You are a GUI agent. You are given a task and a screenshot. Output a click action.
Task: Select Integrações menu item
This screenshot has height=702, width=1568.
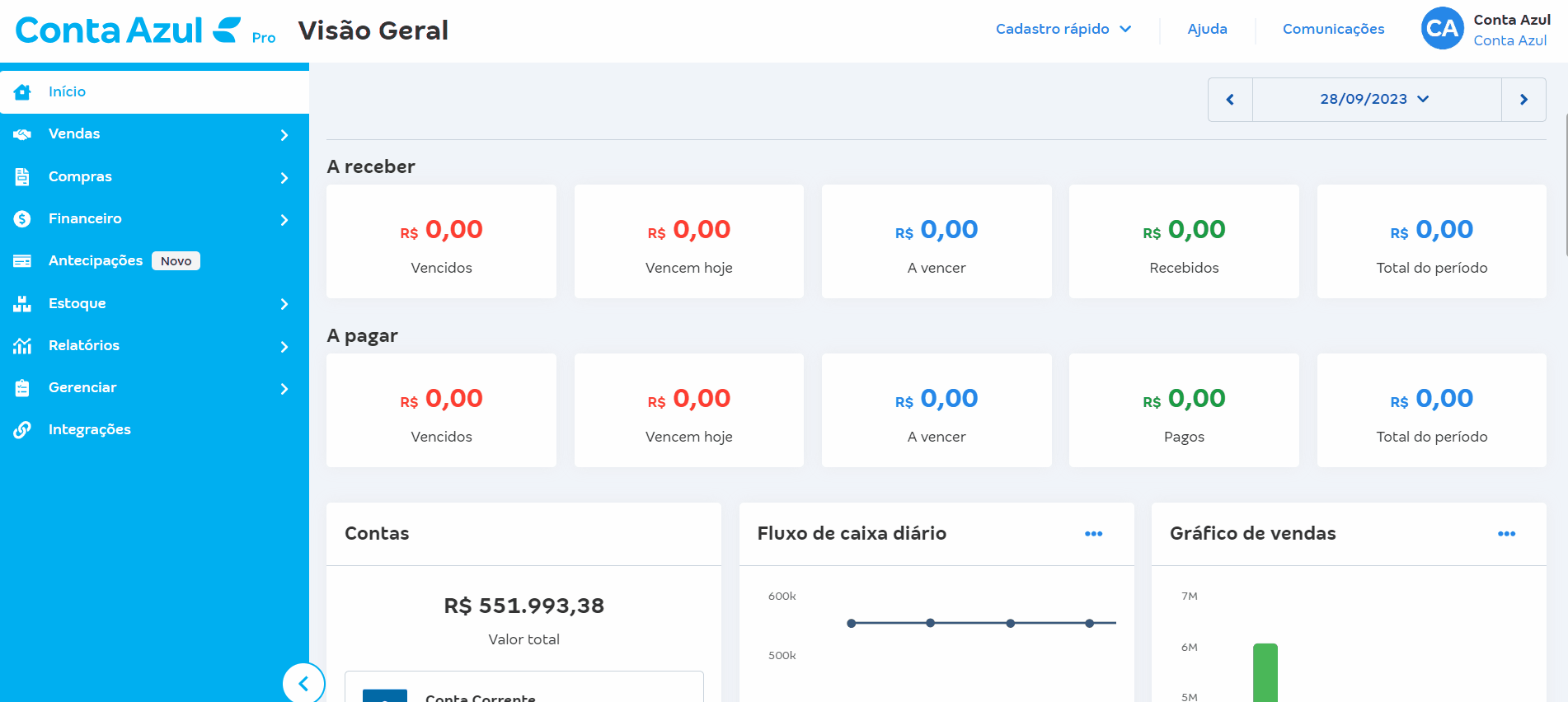pyautogui.click(x=154, y=430)
